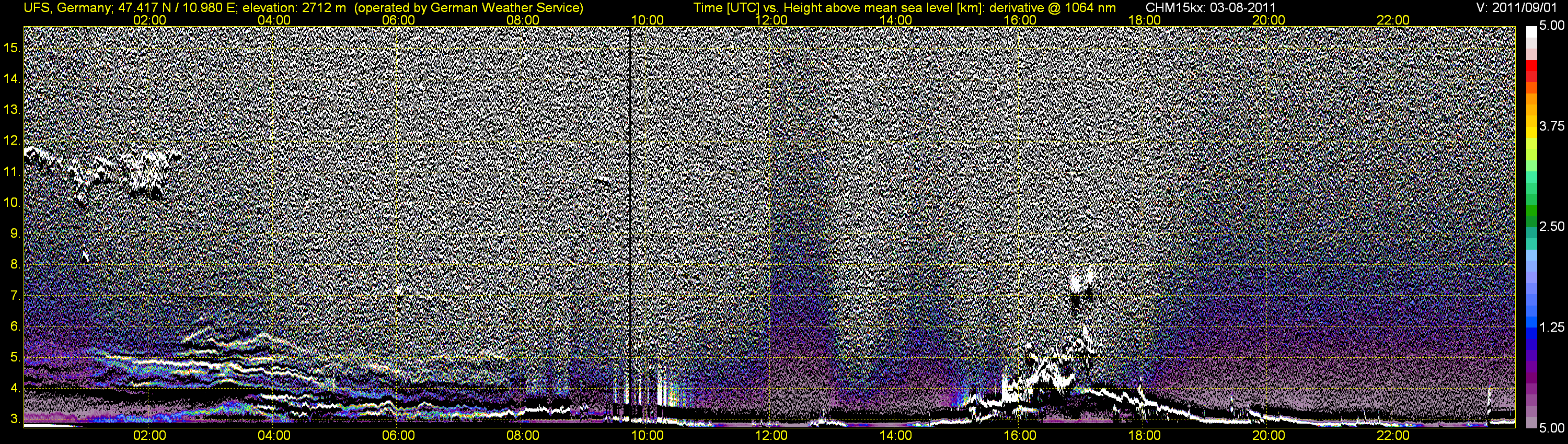The image size is (1568, 444).
Task: Click '10:00' on the lower time axis
Action: 647,436
